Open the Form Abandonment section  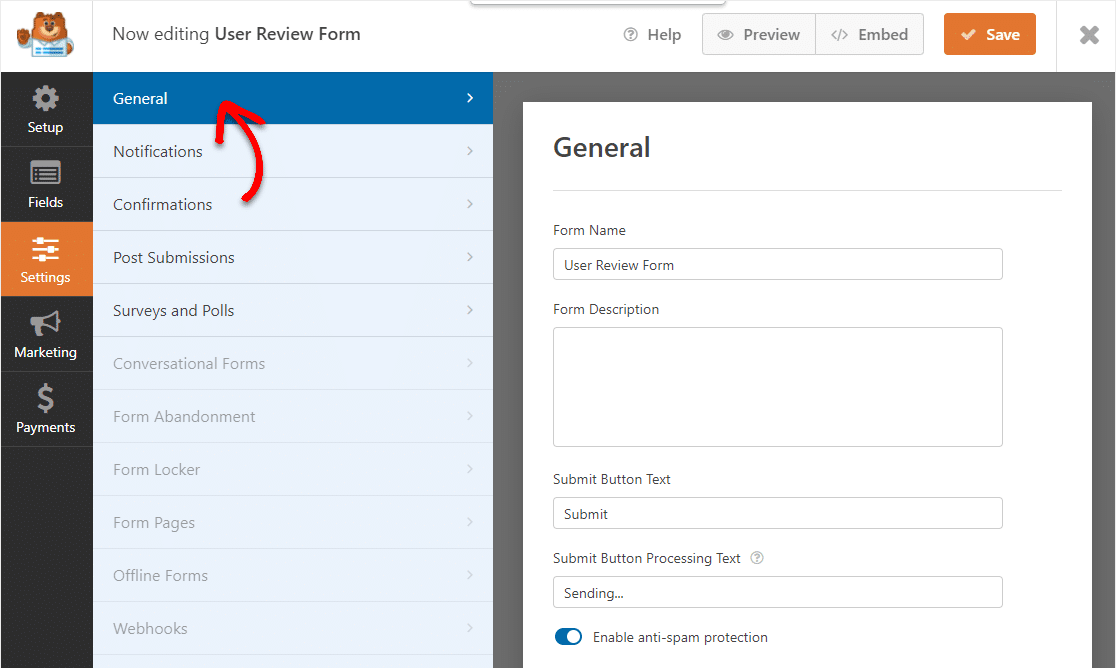(x=293, y=416)
